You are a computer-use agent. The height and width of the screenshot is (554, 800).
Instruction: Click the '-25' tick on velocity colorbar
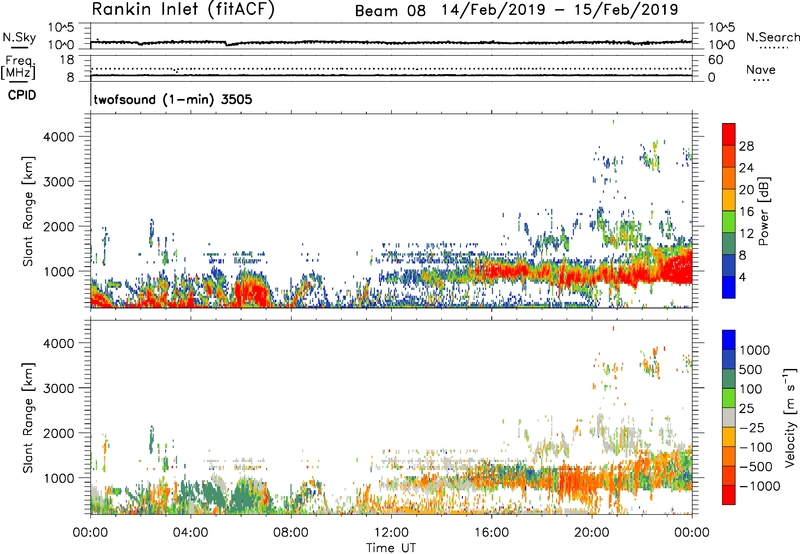753,428
